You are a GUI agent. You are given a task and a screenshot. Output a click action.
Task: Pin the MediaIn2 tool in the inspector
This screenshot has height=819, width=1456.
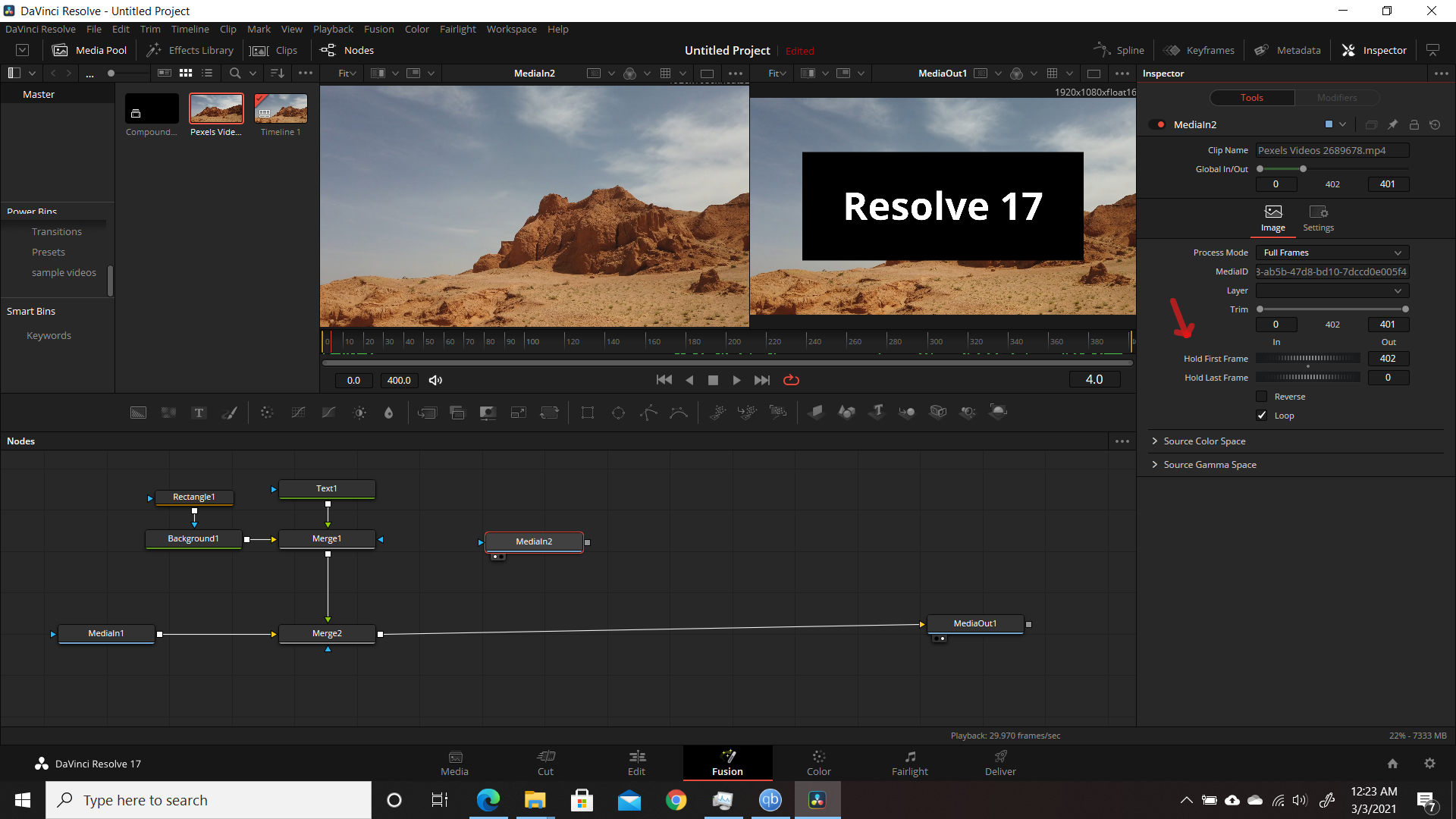click(1392, 124)
